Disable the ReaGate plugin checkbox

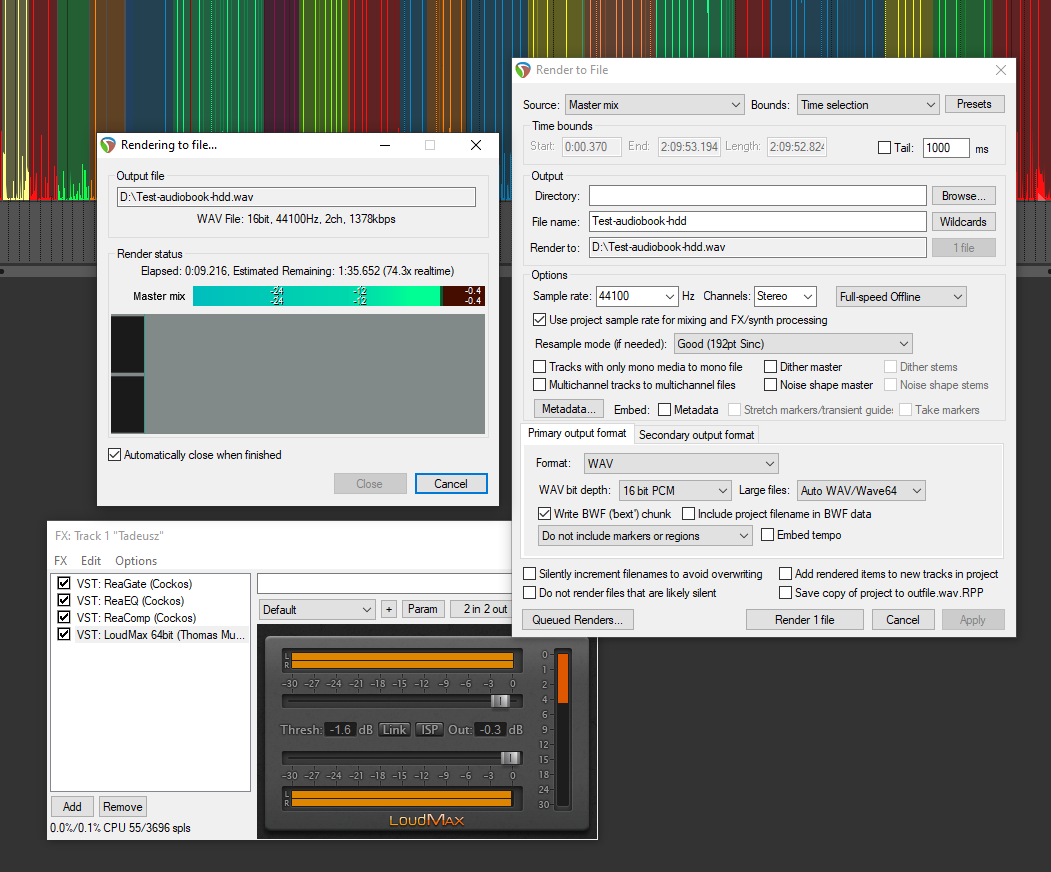click(x=64, y=584)
